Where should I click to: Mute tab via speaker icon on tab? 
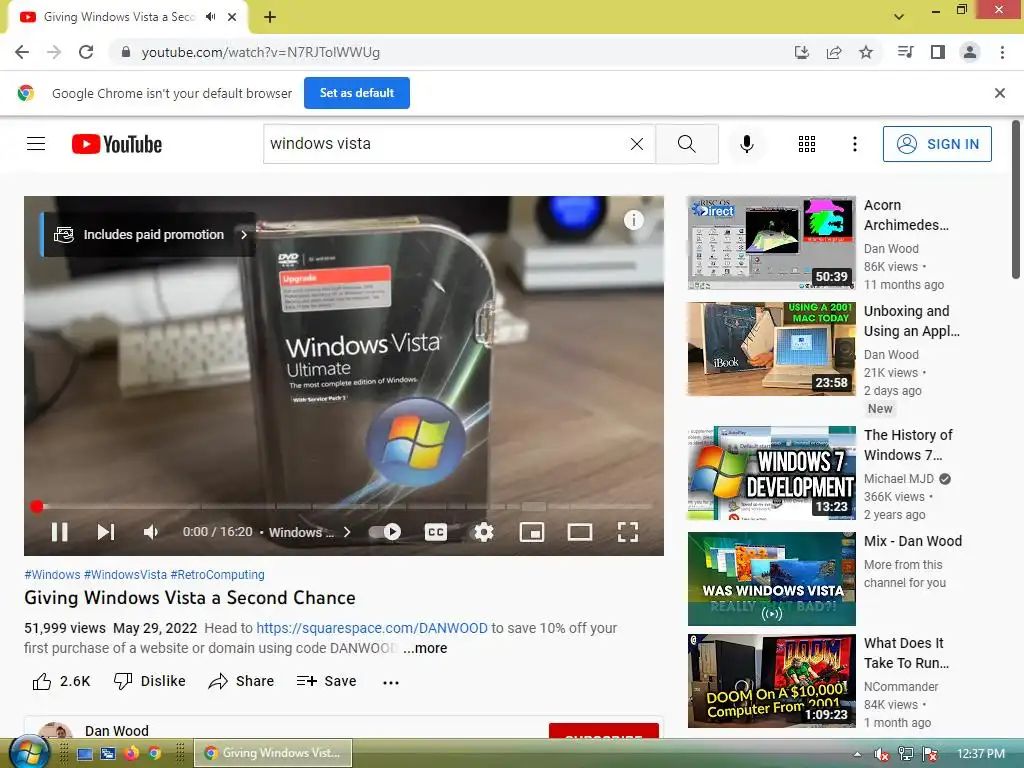[210, 17]
